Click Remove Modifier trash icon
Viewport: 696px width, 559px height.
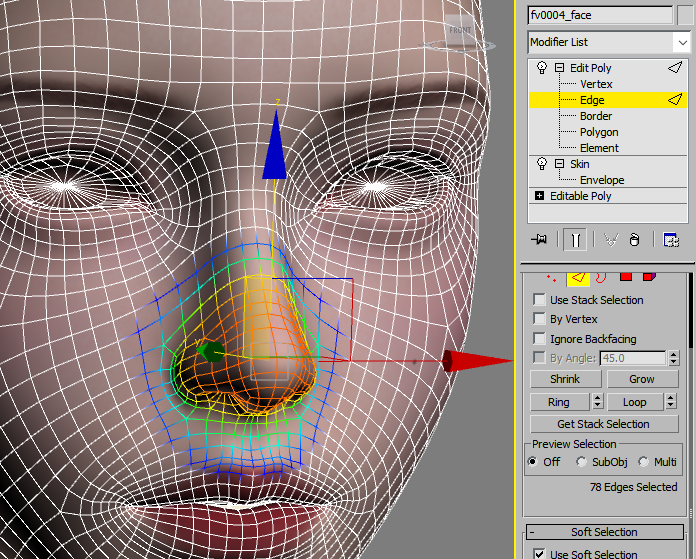(635, 240)
